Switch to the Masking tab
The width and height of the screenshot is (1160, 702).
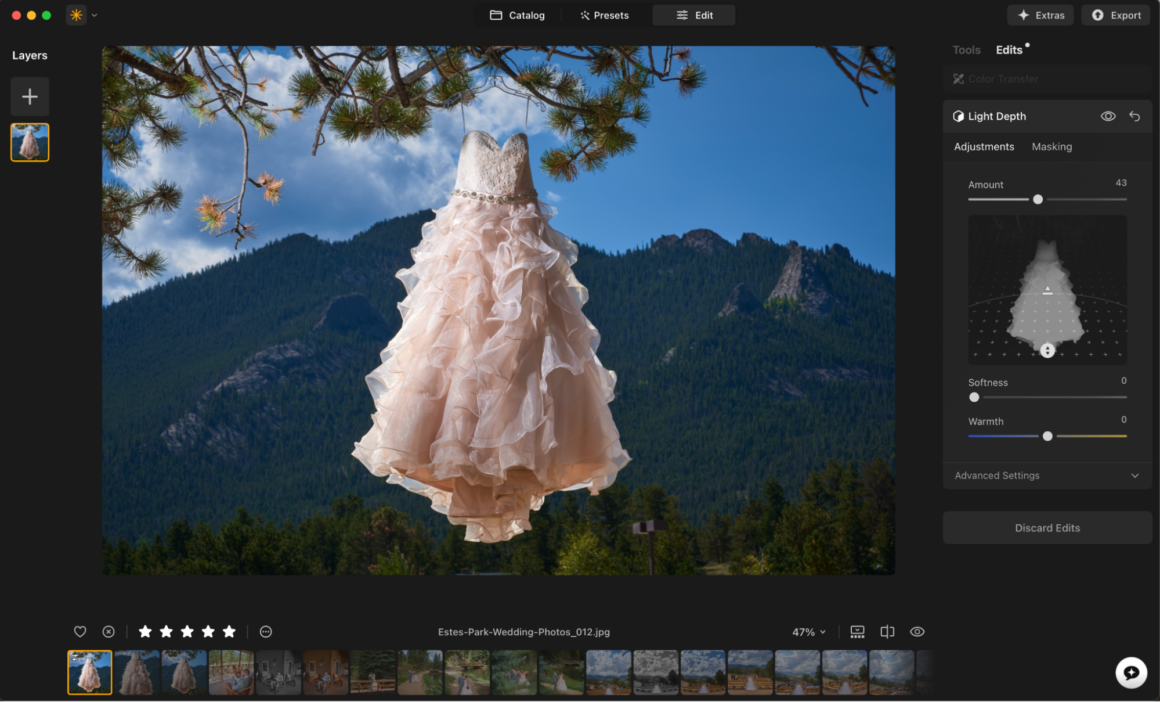[x=1051, y=147]
